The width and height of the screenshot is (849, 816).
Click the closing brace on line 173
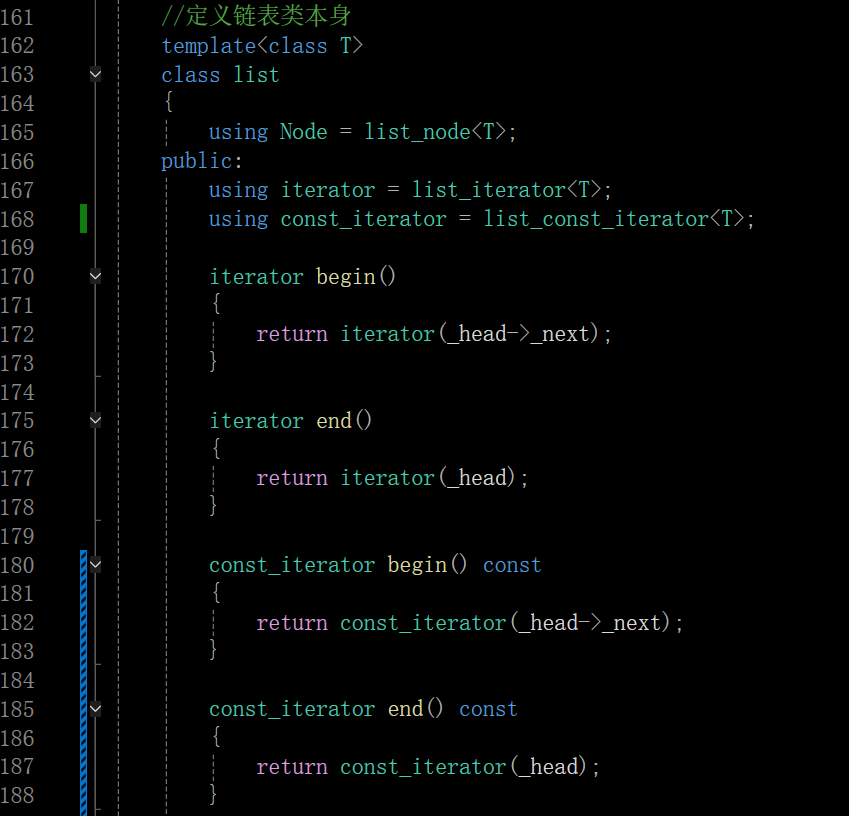[x=213, y=362]
